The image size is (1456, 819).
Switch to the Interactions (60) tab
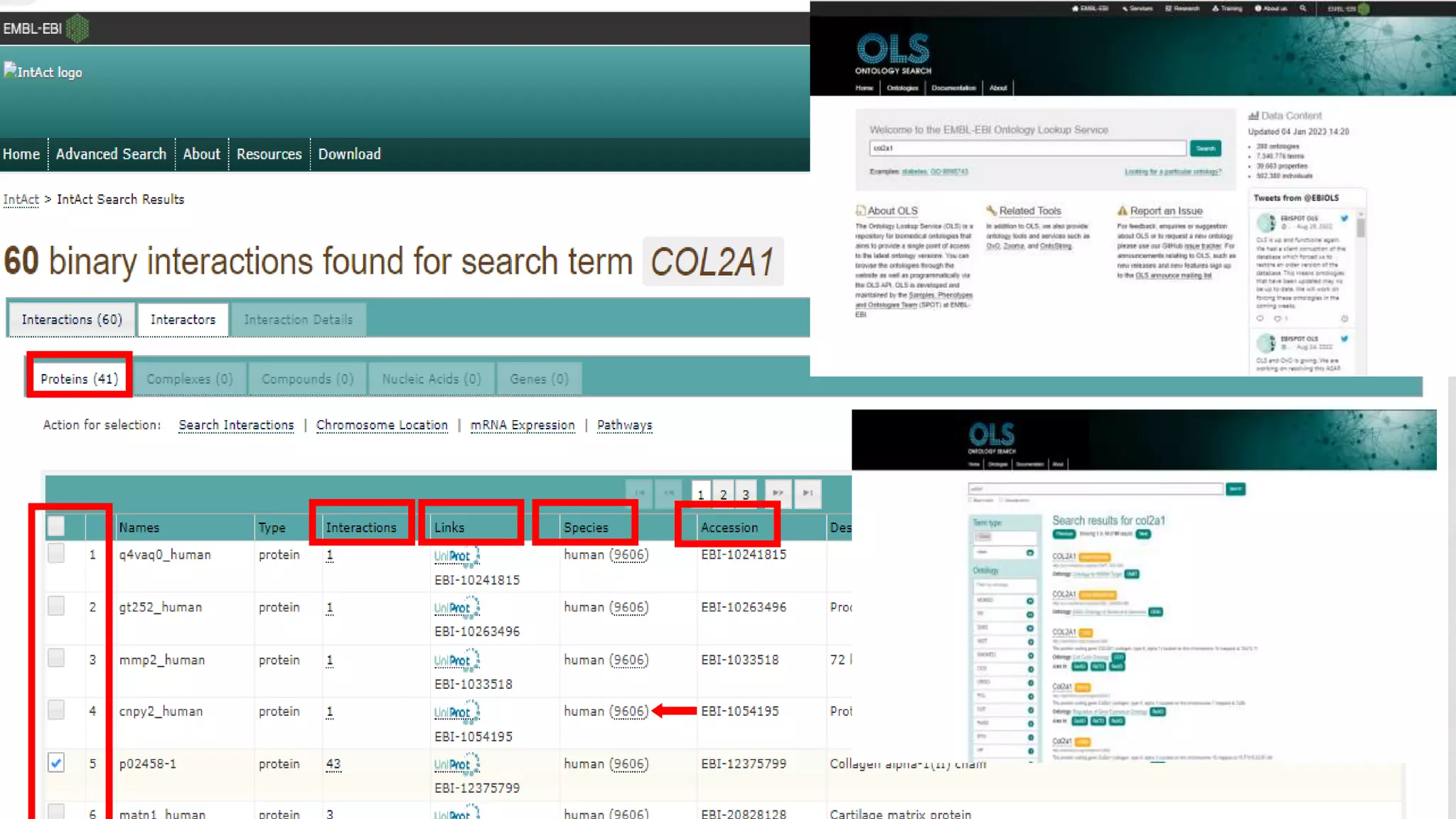click(x=72, y=320)
